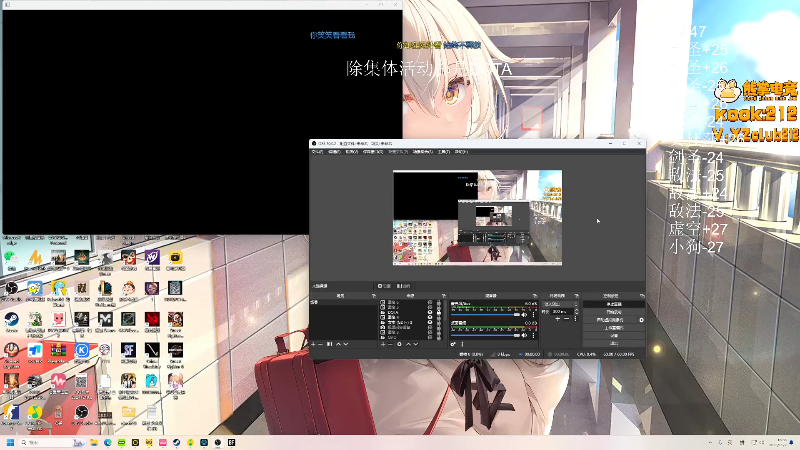
Task: Click the highlighted streaming button in Controls dock
Action: click(x=614, y=304)
